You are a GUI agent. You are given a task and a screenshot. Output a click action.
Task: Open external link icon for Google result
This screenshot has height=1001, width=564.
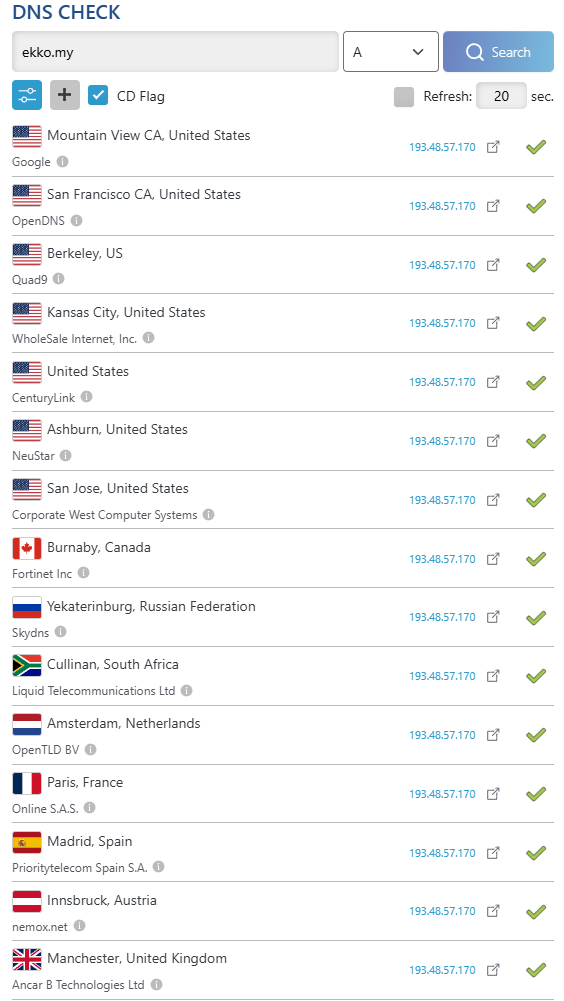pyautogui.click(x=493, y=147)
